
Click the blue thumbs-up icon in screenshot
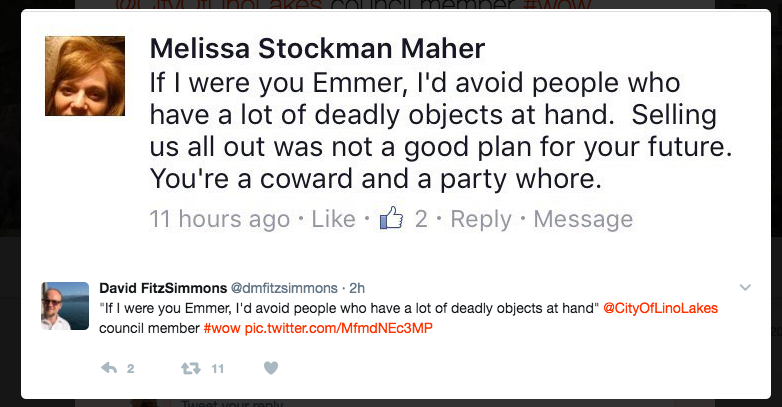point(391,219)
